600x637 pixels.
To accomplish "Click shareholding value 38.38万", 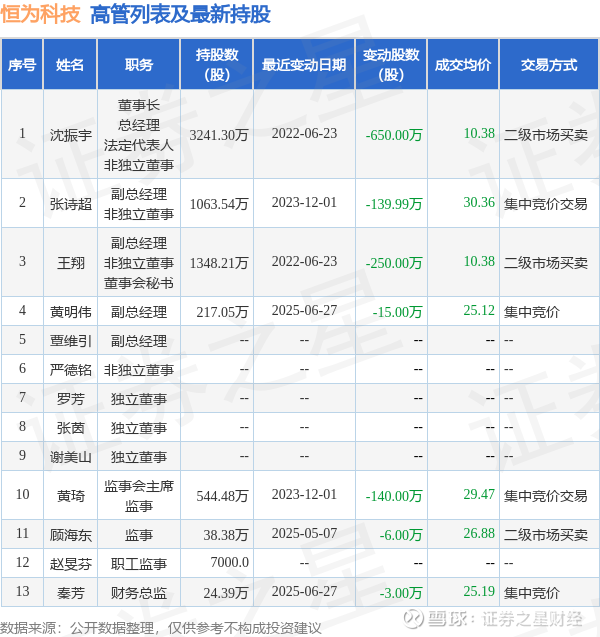I will (226, 535).
